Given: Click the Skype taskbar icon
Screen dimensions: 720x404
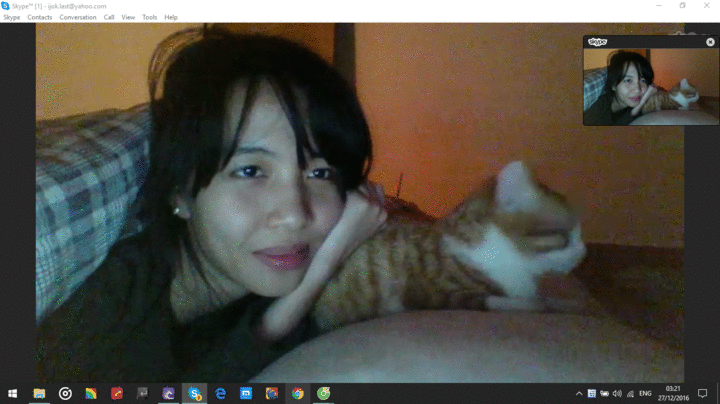Looking at the screenshot, I should 194,394.
